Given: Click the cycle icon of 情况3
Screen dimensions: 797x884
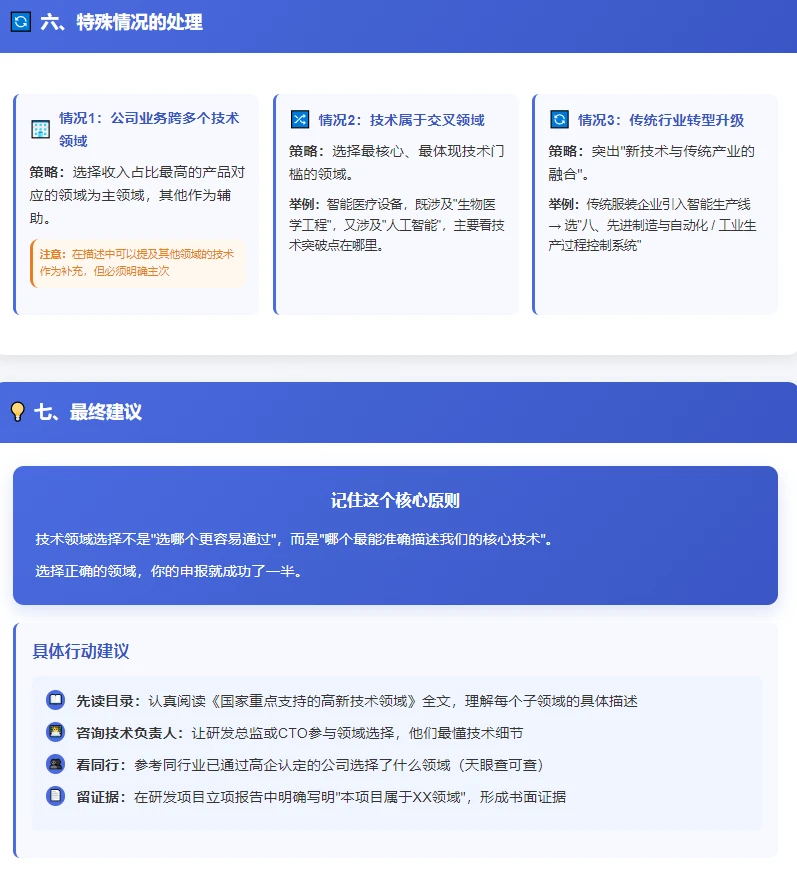Looking at the screenshot, I should (559, 120).
